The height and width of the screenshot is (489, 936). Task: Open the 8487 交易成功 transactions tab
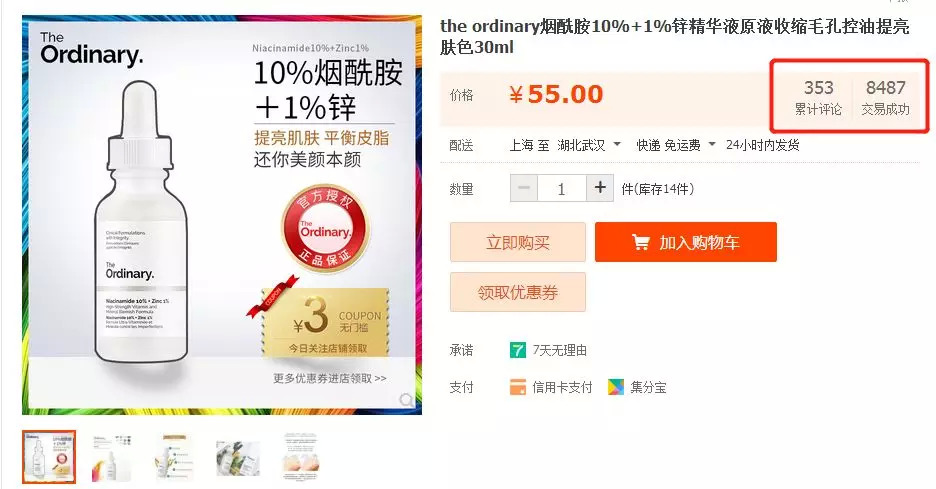885,97
